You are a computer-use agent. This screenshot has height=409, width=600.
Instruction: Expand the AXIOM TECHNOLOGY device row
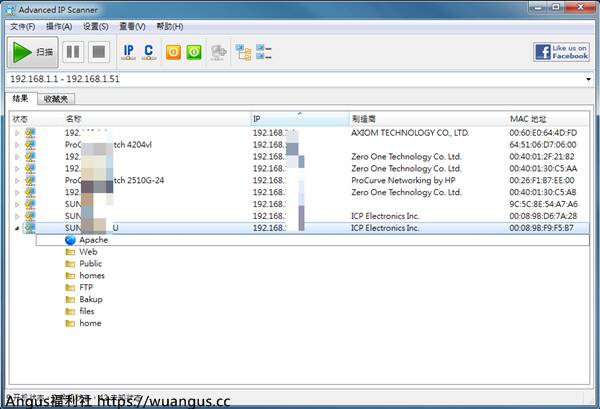tap(16, 133)
